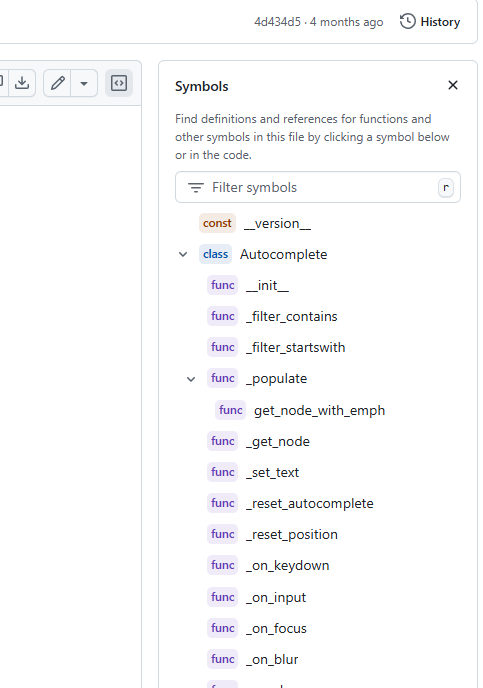Open the edit options dropdown arrow
This screenshot has height=688, width=483.
pos(84,82)
